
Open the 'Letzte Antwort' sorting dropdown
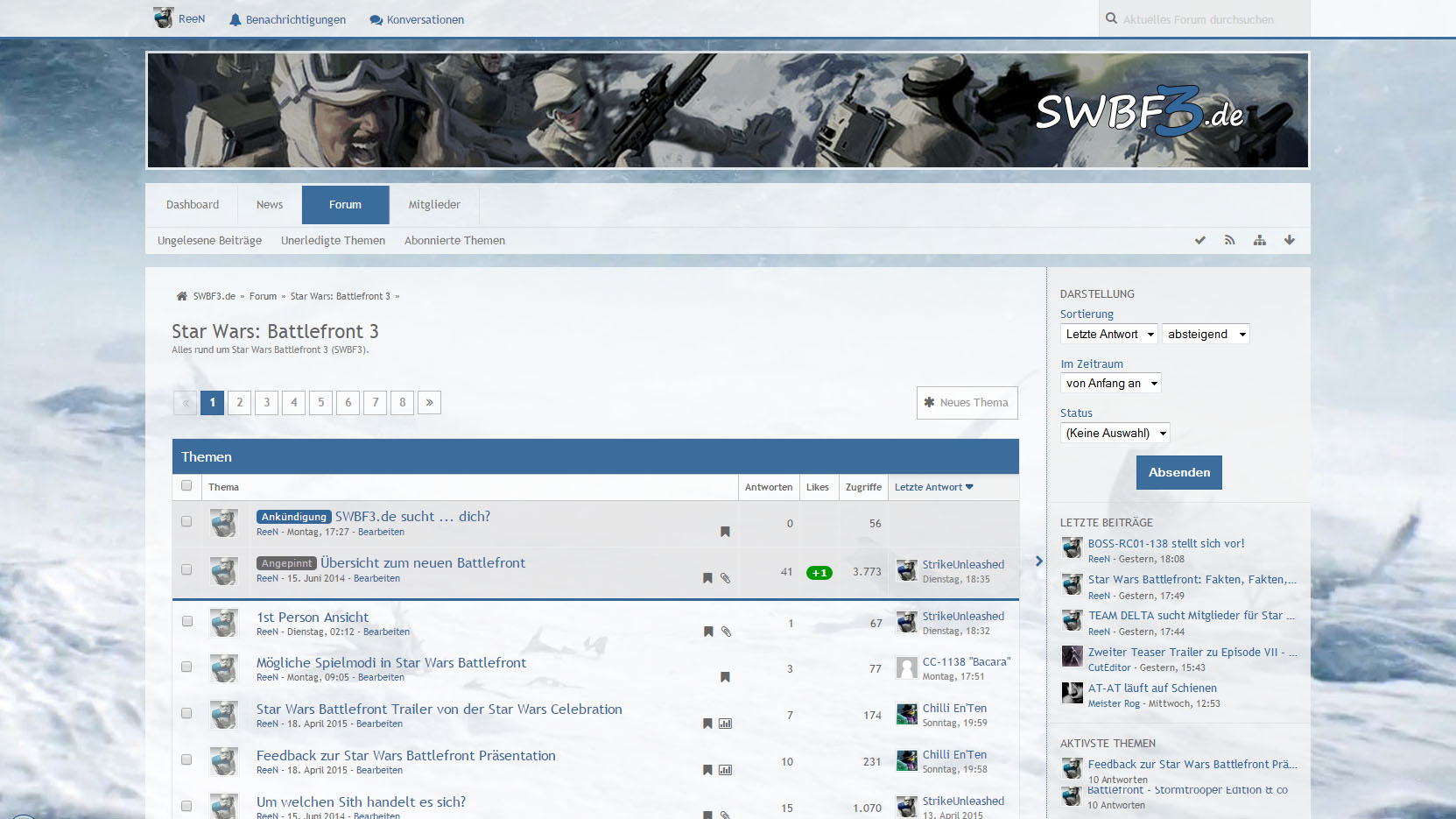[1109, 334]
